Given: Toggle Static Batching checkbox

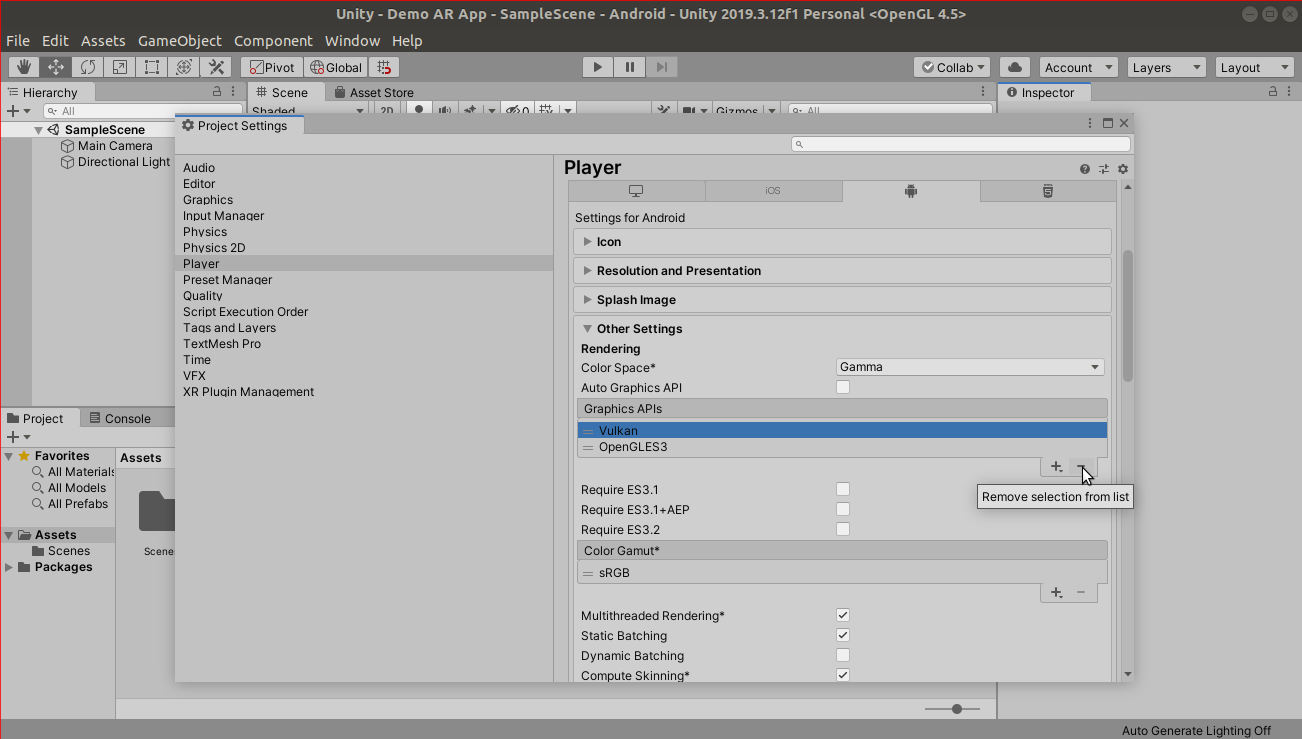Looking at the screenshot, I should coord(843,635).
